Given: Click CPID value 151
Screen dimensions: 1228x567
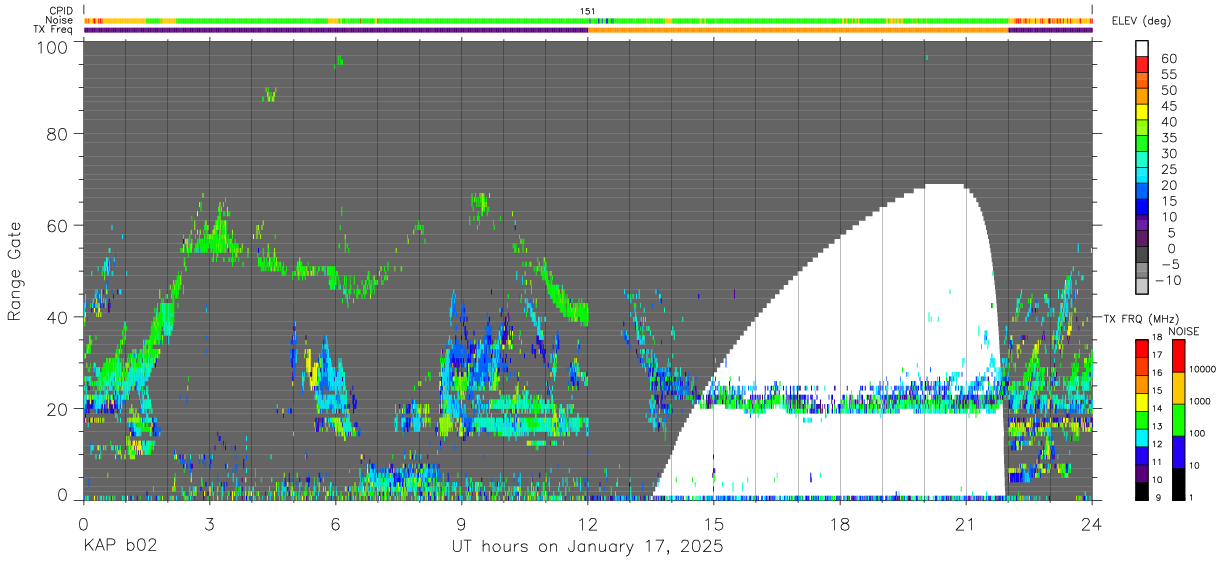Looking at the screenshot, I should tap(588, 11).
